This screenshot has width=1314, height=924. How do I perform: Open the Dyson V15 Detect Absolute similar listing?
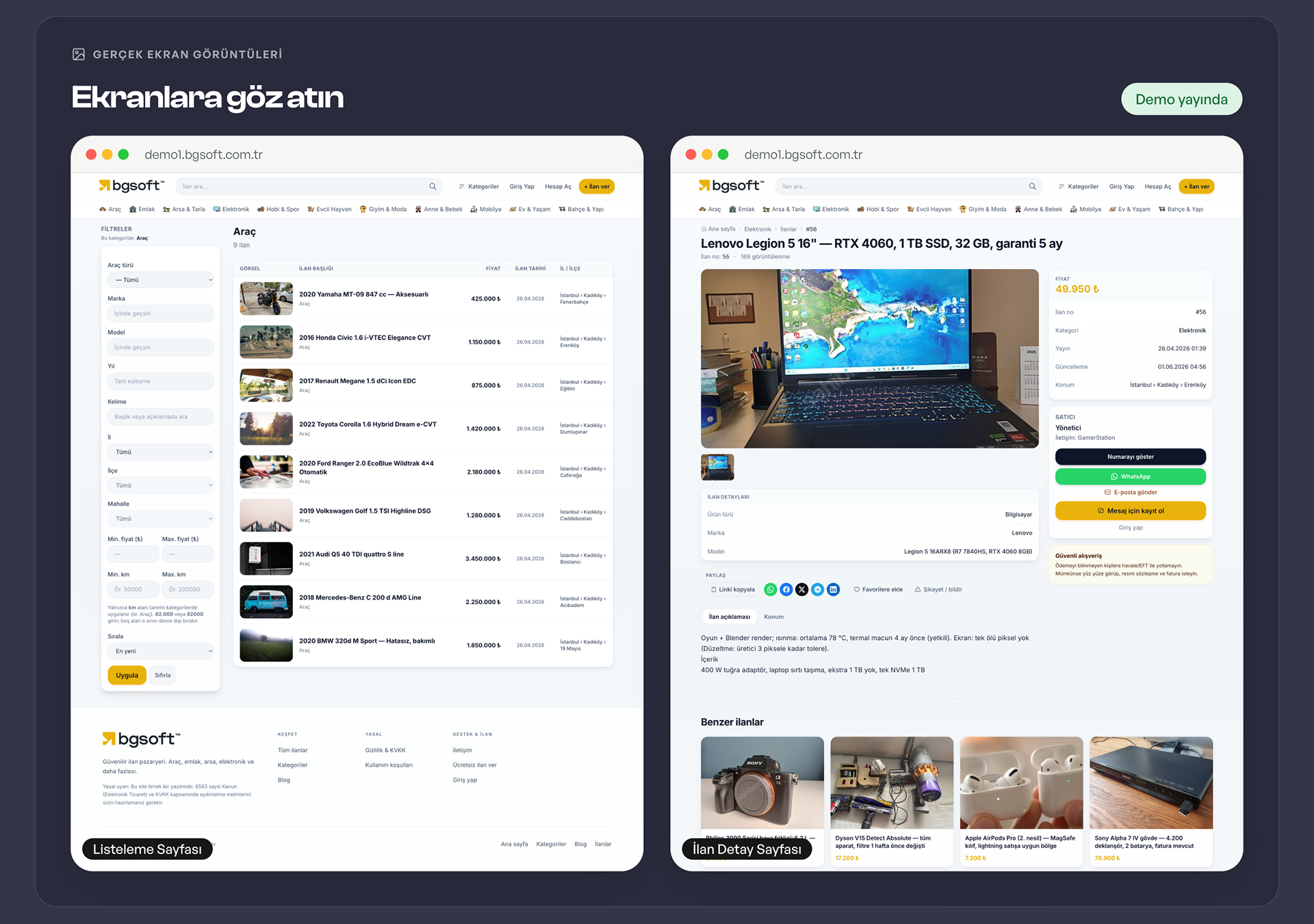click(892, 801)
